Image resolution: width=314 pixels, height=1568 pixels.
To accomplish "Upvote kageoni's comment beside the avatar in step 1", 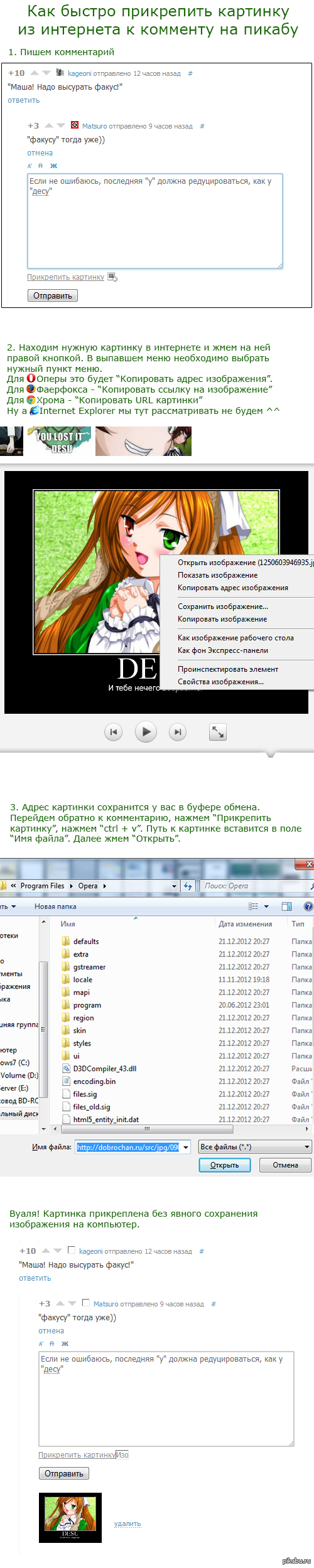I will point(35,73).
